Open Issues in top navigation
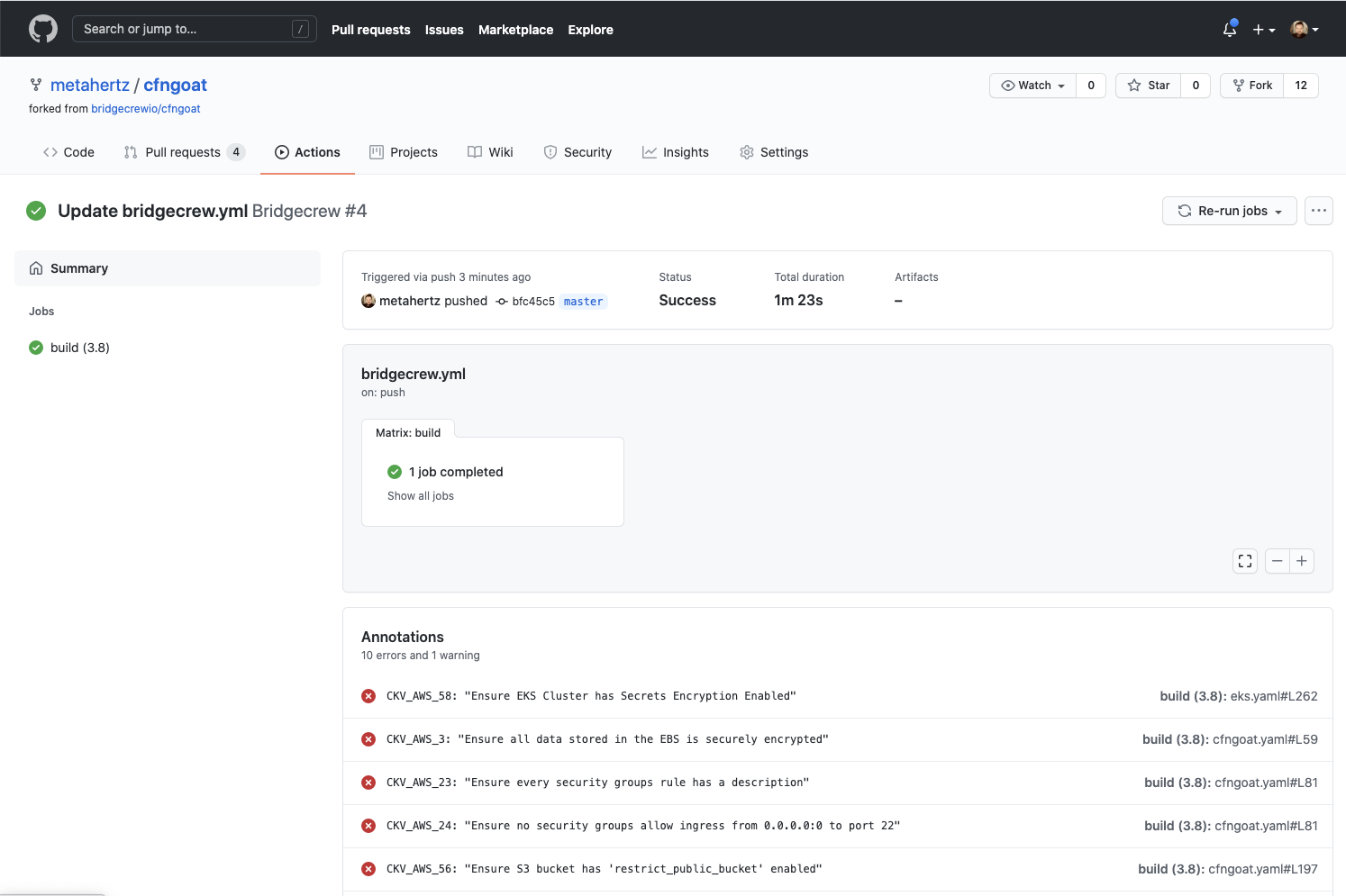 (x=444, y=30)
